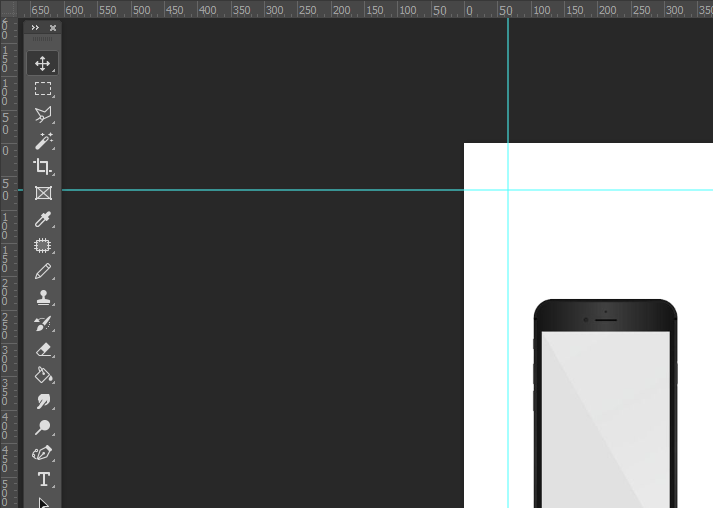Click the horizontal cyan guide line

(364, 190)
